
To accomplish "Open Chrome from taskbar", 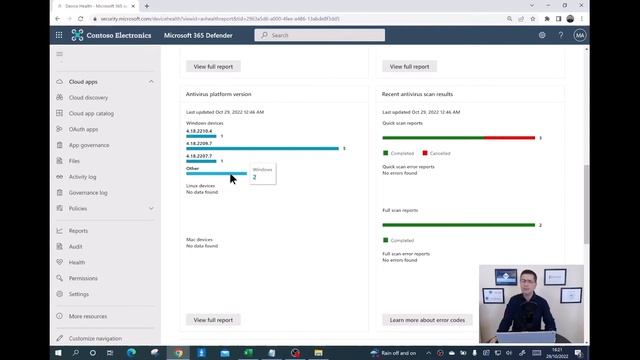I will coord(179,353).
